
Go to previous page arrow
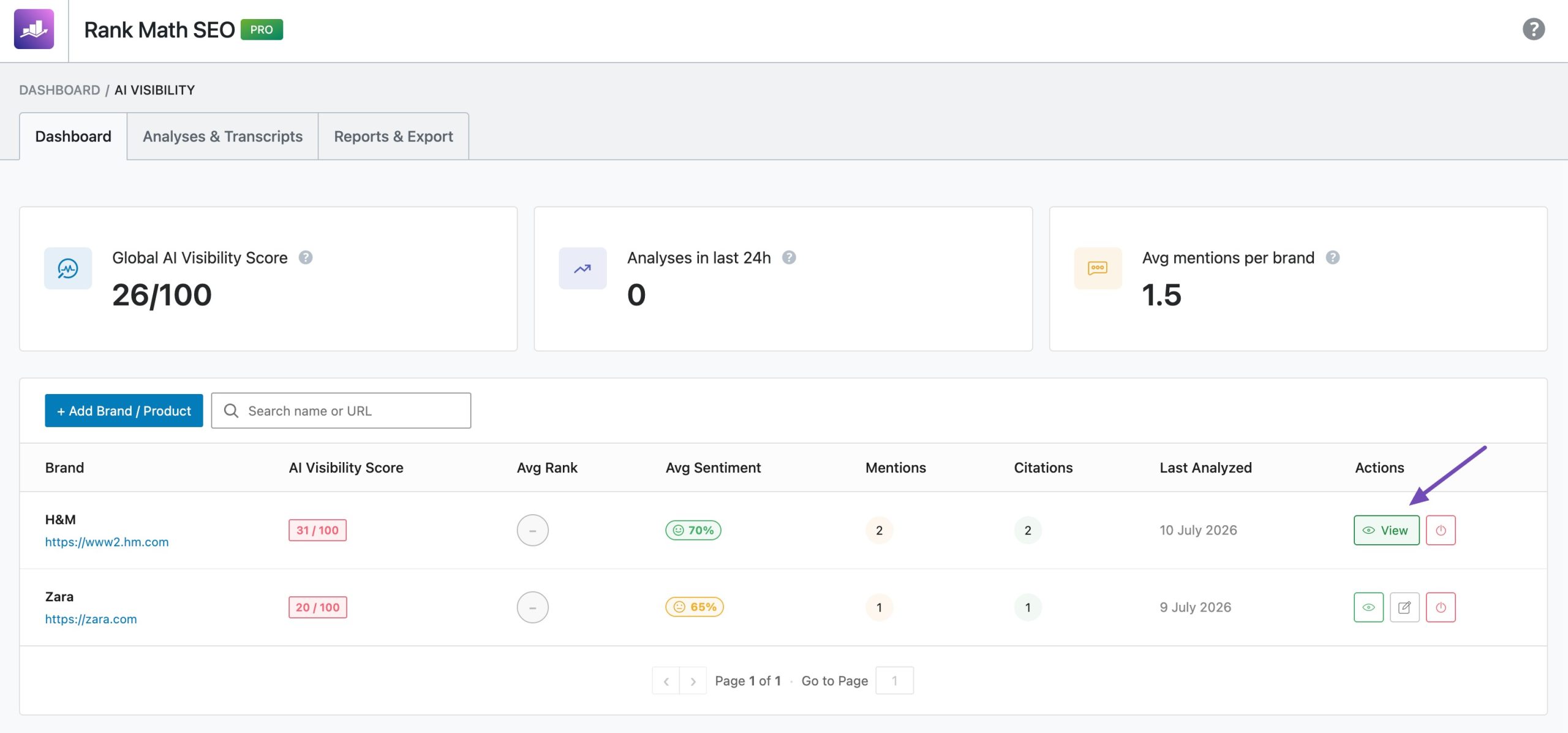[666, 681]
